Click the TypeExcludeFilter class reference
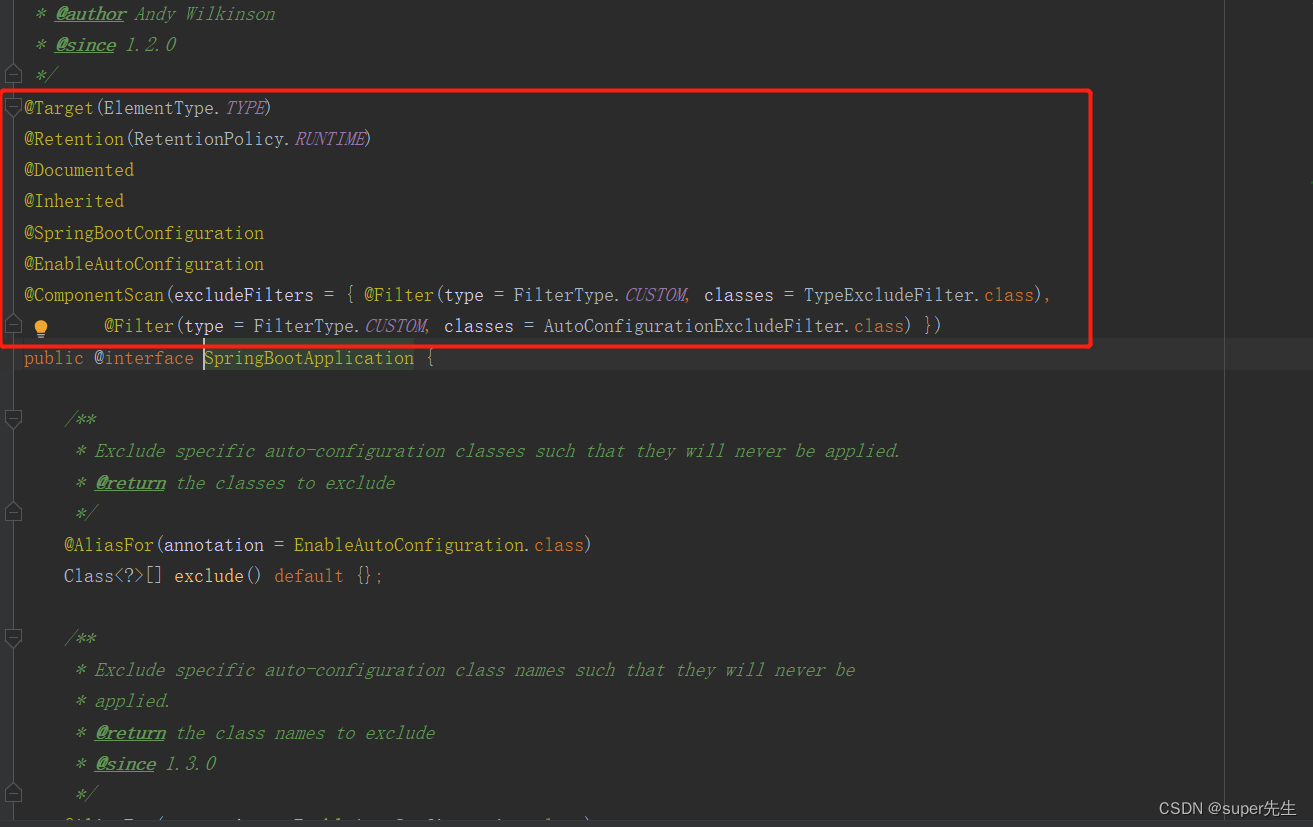1313x827 pixels. tap(889, 295)
